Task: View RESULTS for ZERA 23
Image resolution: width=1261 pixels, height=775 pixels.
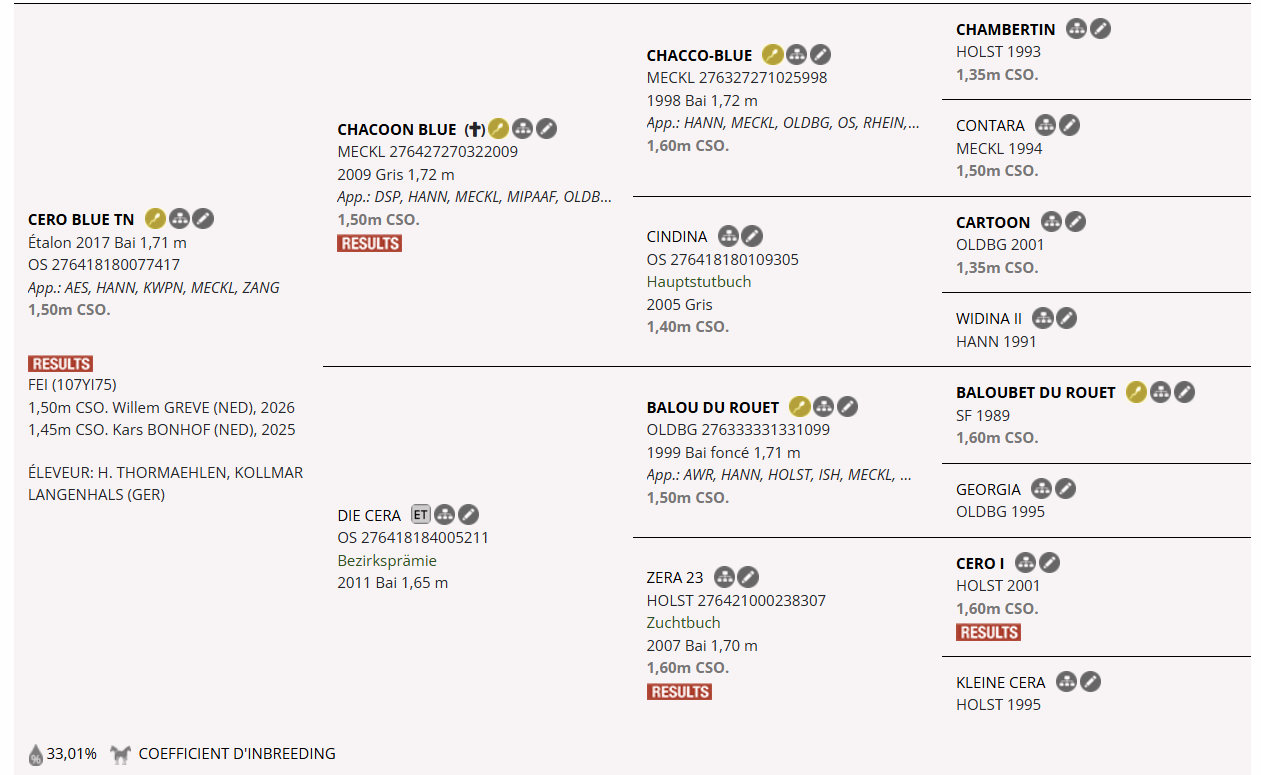Action: click(x=679, y=692)
